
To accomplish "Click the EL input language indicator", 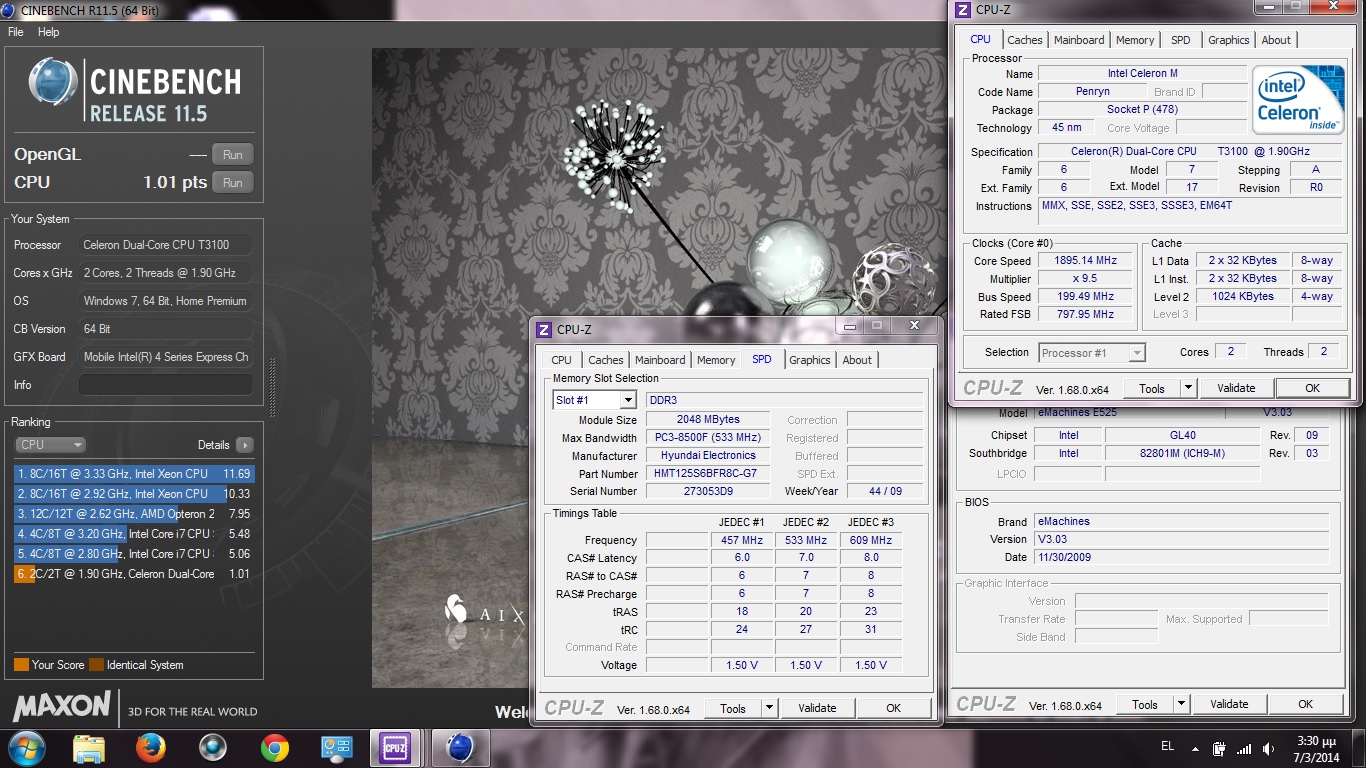I will (x=1167, y=746).
